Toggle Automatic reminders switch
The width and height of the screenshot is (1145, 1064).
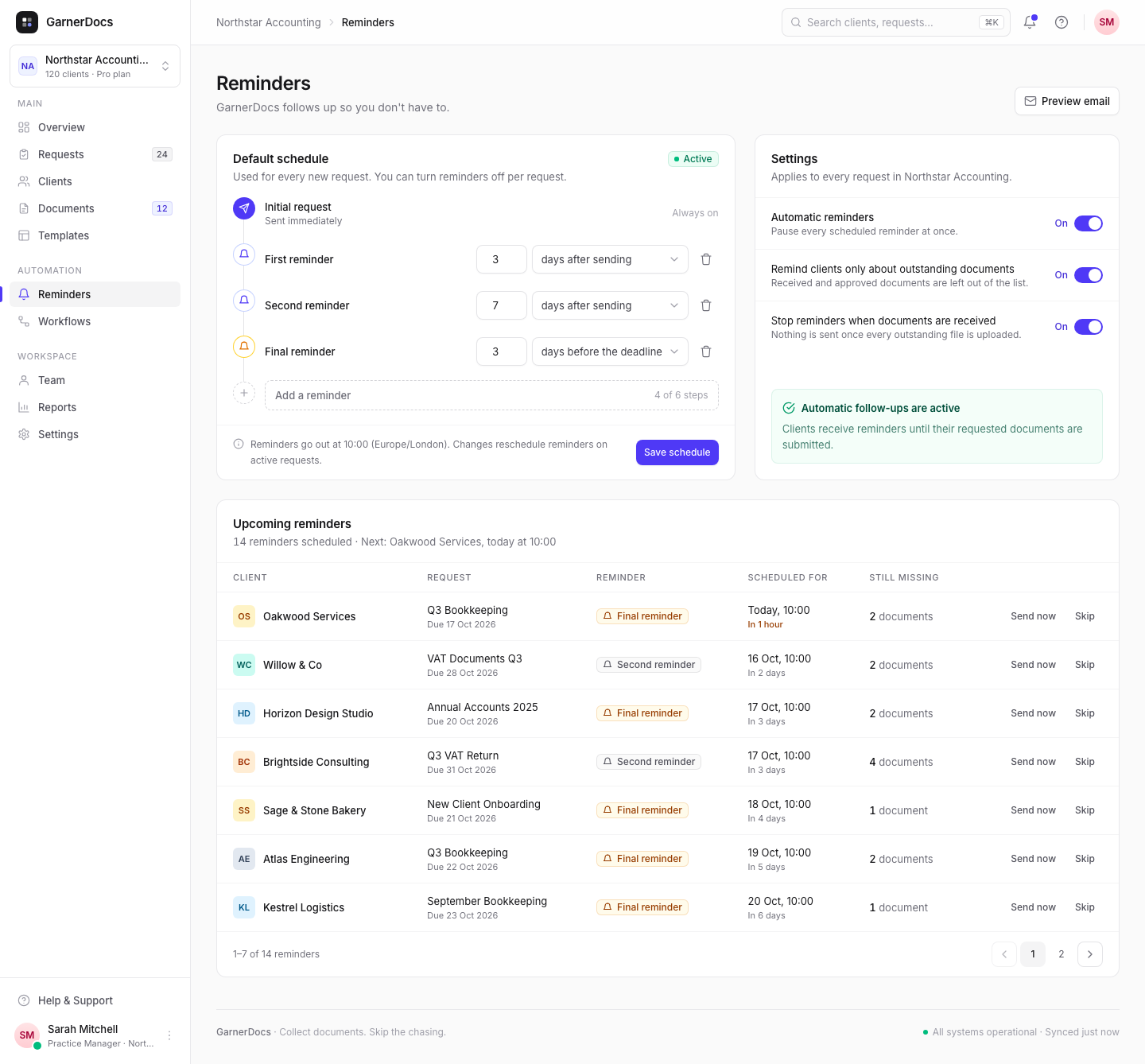pyautogui.click(x=1089, y=223)
